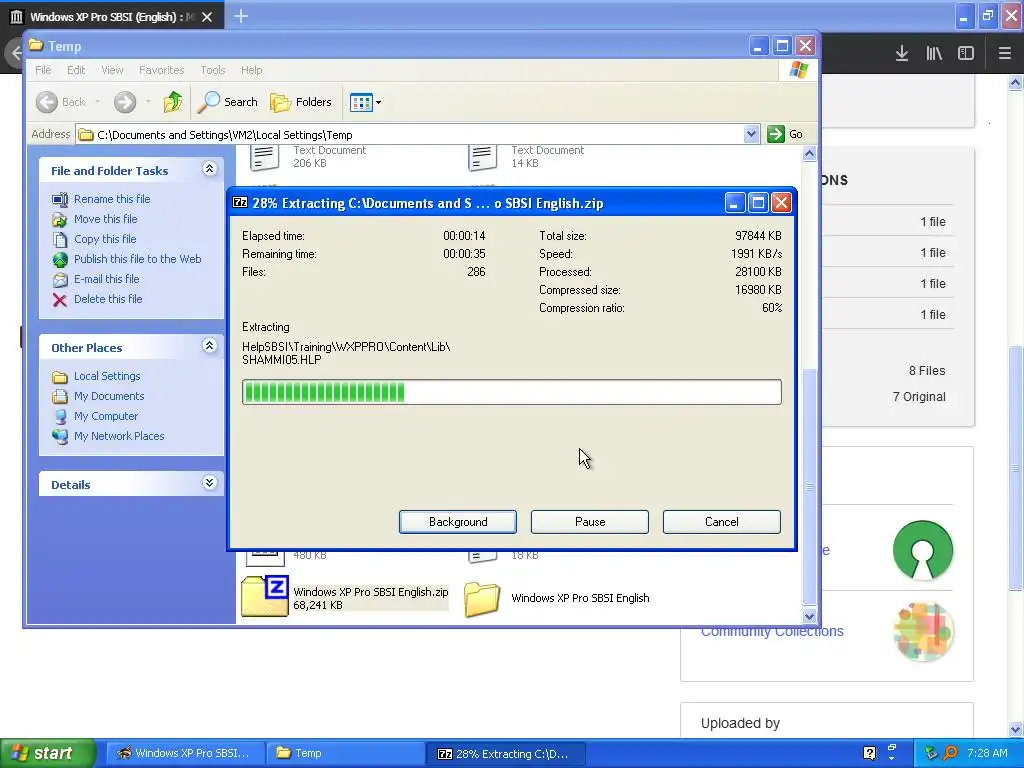Close the Windows XP Pro SBSI browser tab

click(206, 17)
